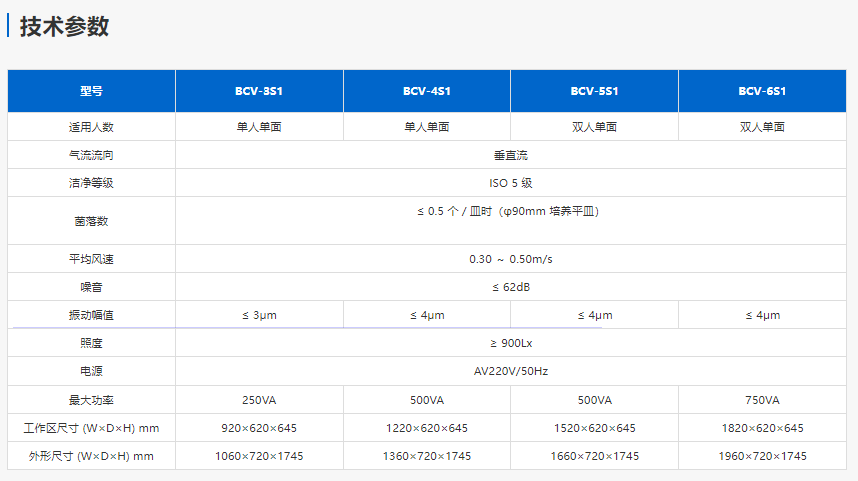The image size is (858, 481).
Task: Select the BCV-5S1 column header
Action: tap(594, 91)
